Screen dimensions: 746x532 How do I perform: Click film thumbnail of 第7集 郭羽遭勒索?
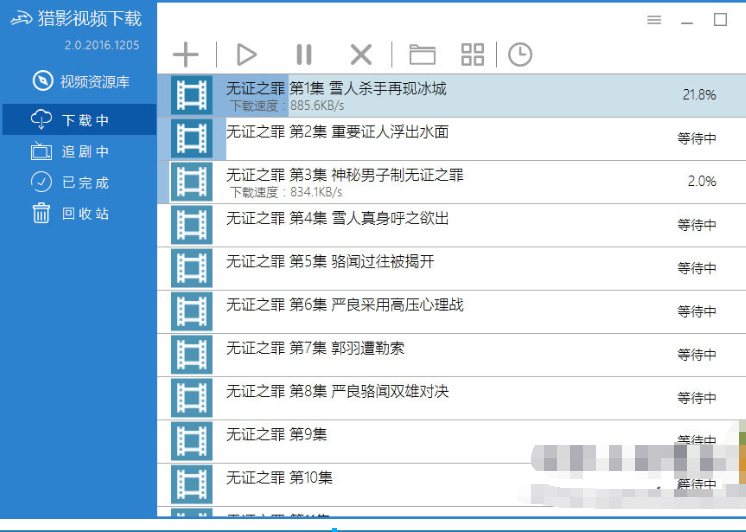coord(191,355)
